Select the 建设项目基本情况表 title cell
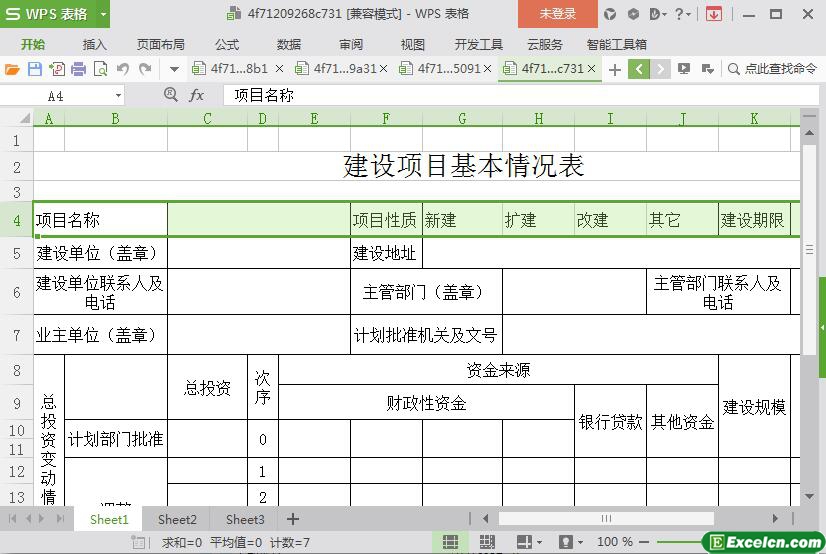The width and height of the screenshot is (826, 554). [463, 166]
